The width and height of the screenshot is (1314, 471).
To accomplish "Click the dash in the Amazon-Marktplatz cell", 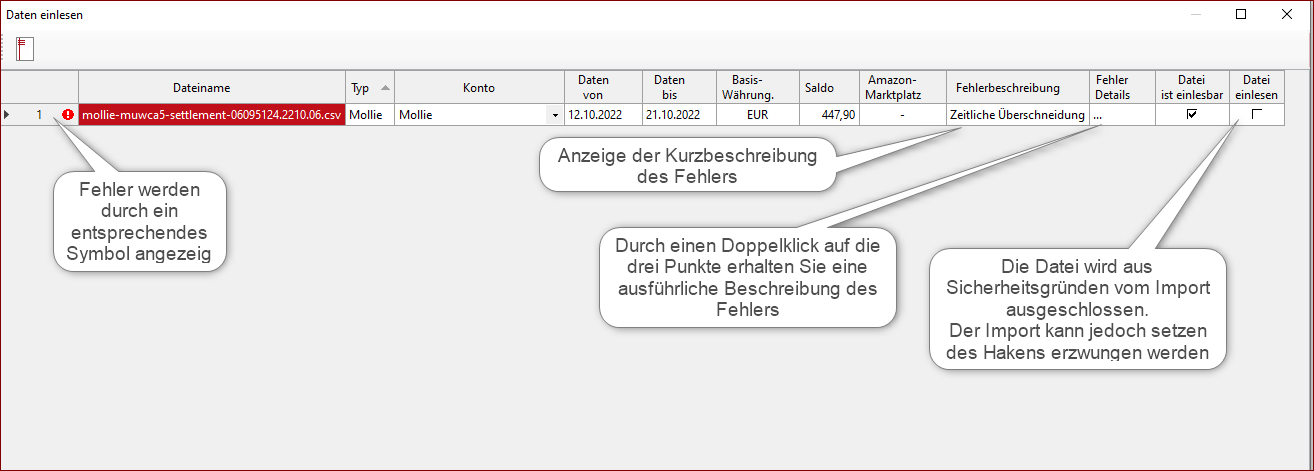I will point(902,115).
